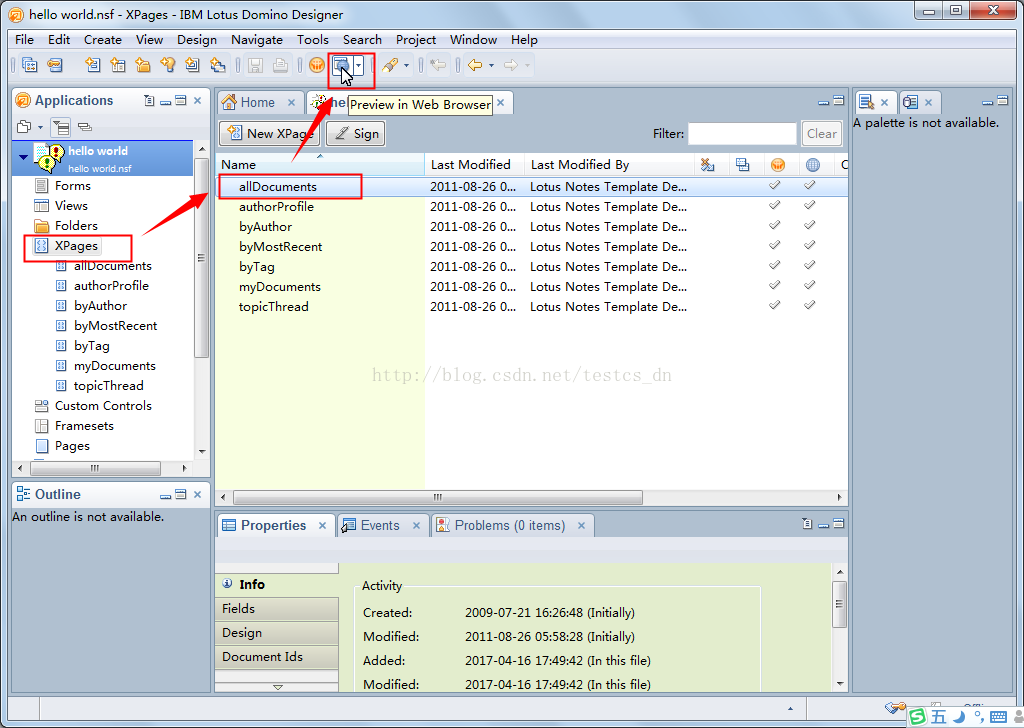The width and height of the screenshot is (1024, 728).
Task: Open the Preview in Web Browser dropdown arrow
Action: pos(359,65)
